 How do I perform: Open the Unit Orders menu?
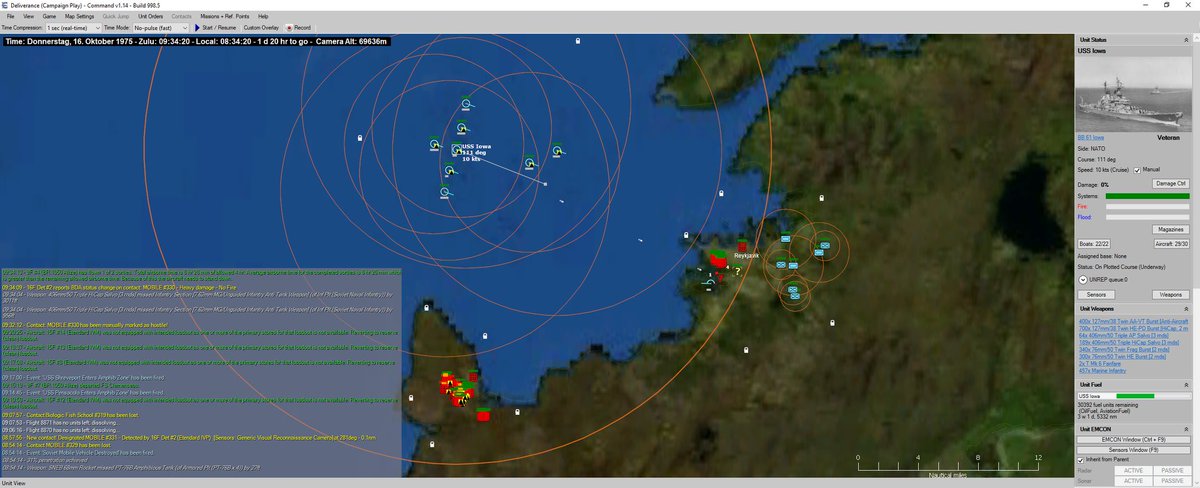(x=151, y=17)
